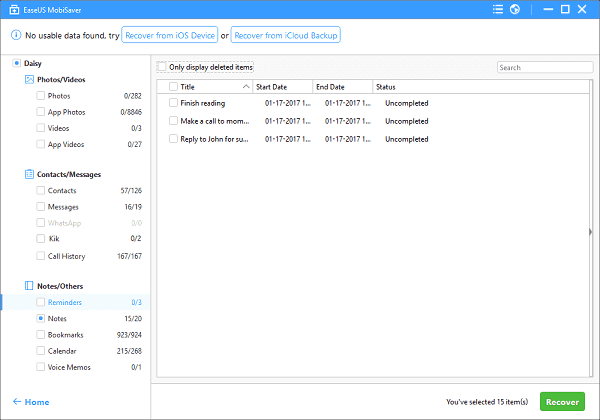600x420 pixels.
Task: Expand the right side panel arrow
Action: tap(590, 232)
